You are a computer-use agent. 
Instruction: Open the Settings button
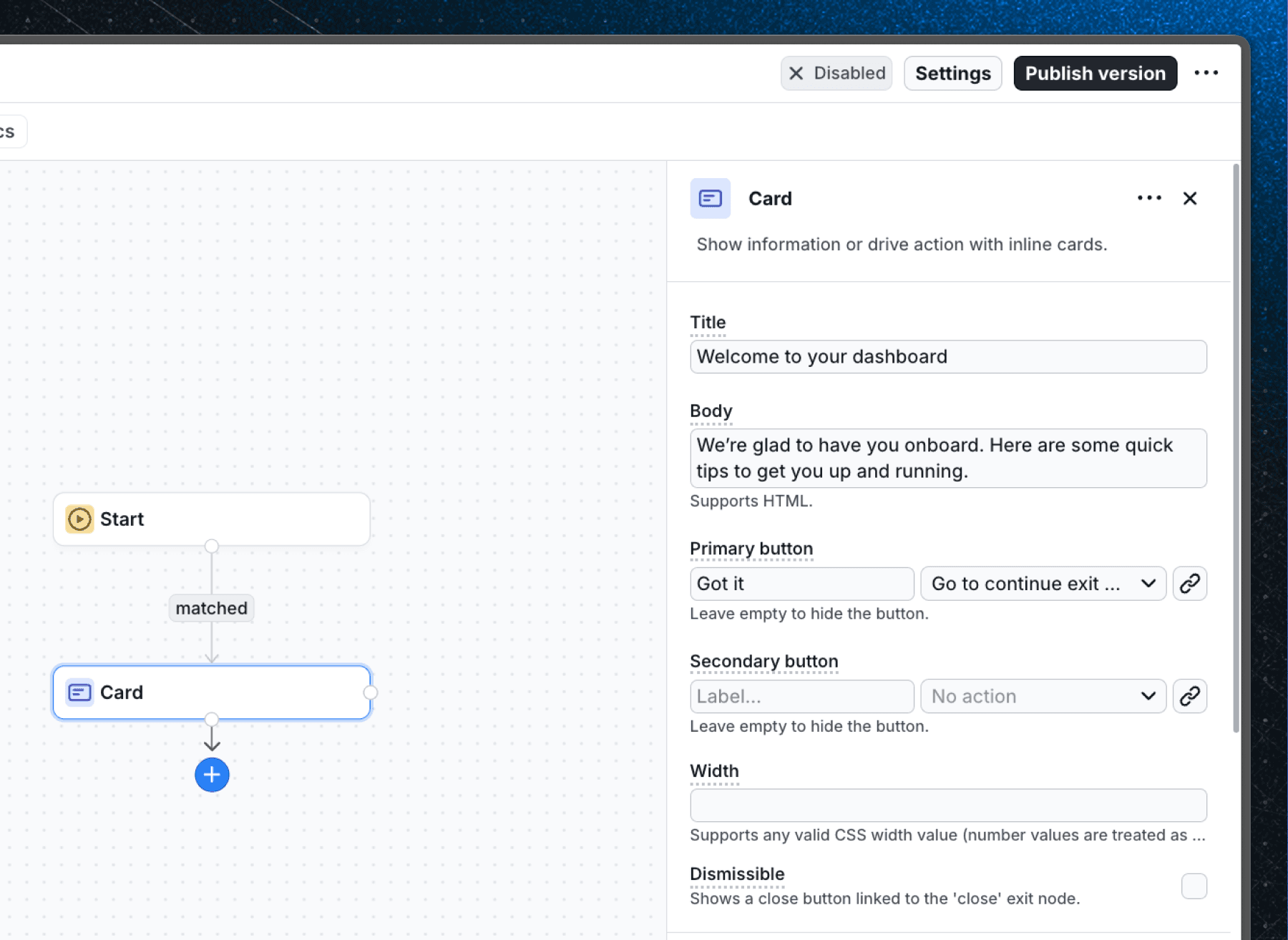point(952,73)
